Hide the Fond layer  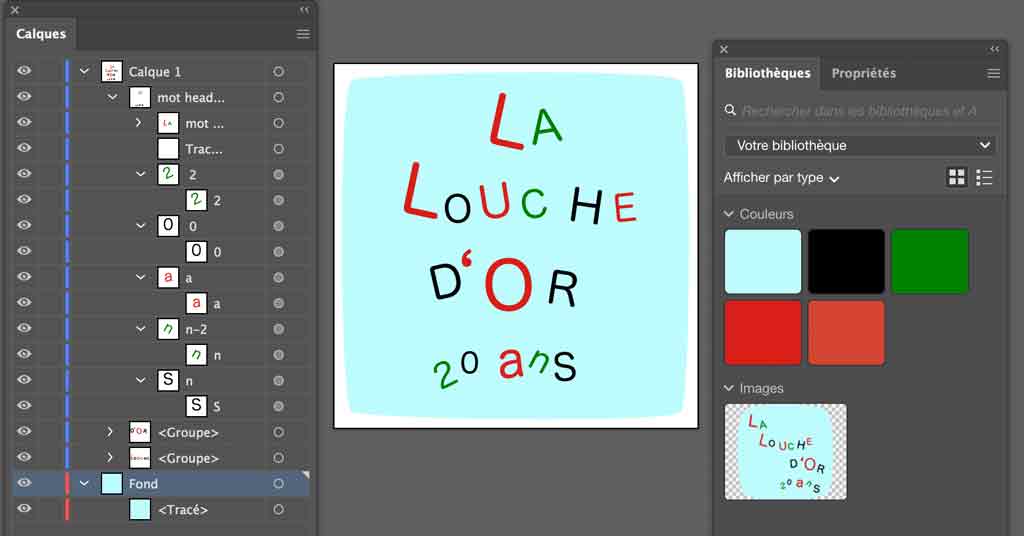[24, 483]
